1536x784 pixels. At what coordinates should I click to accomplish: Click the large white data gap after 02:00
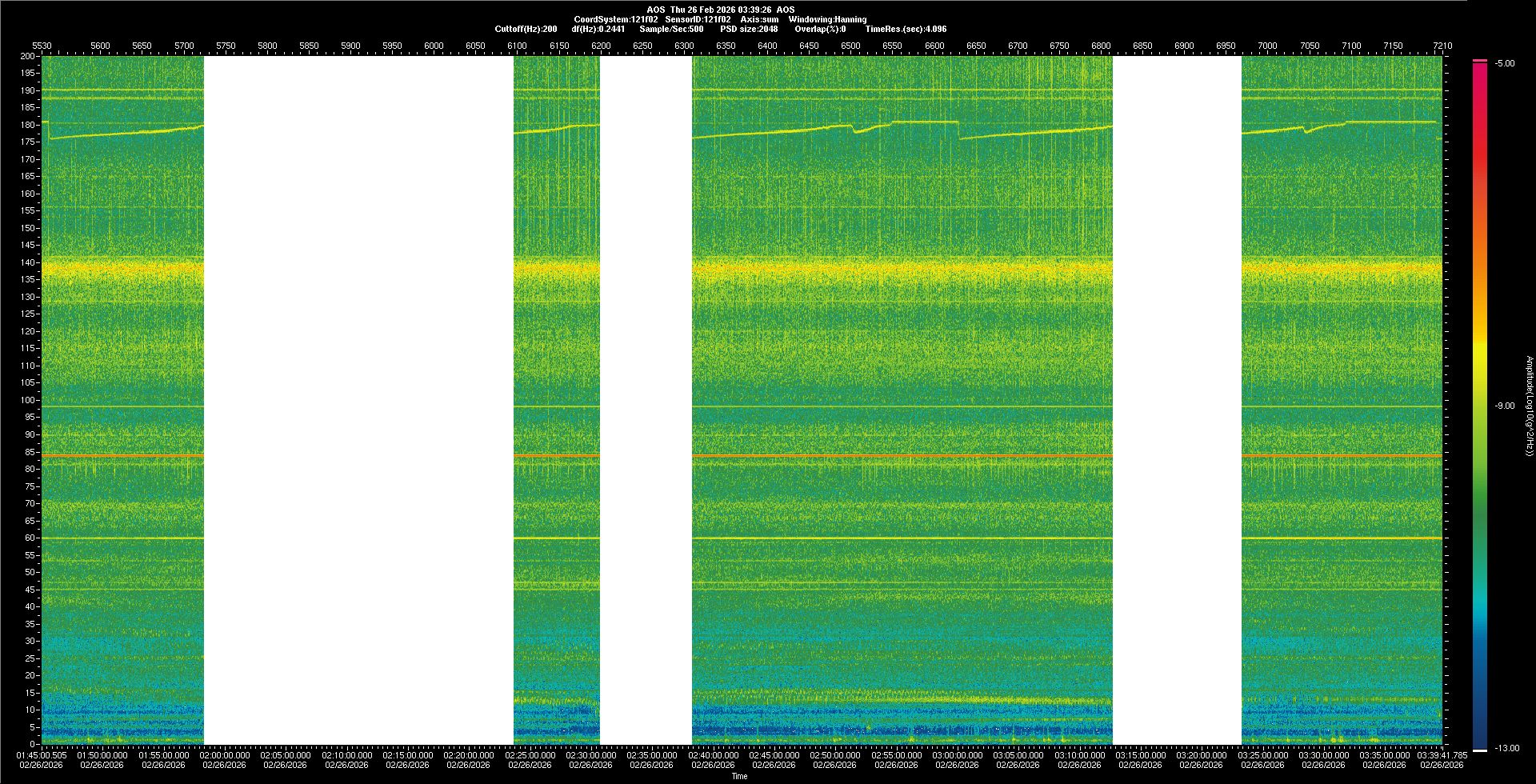pyautogui.click(x=358, y=400)
